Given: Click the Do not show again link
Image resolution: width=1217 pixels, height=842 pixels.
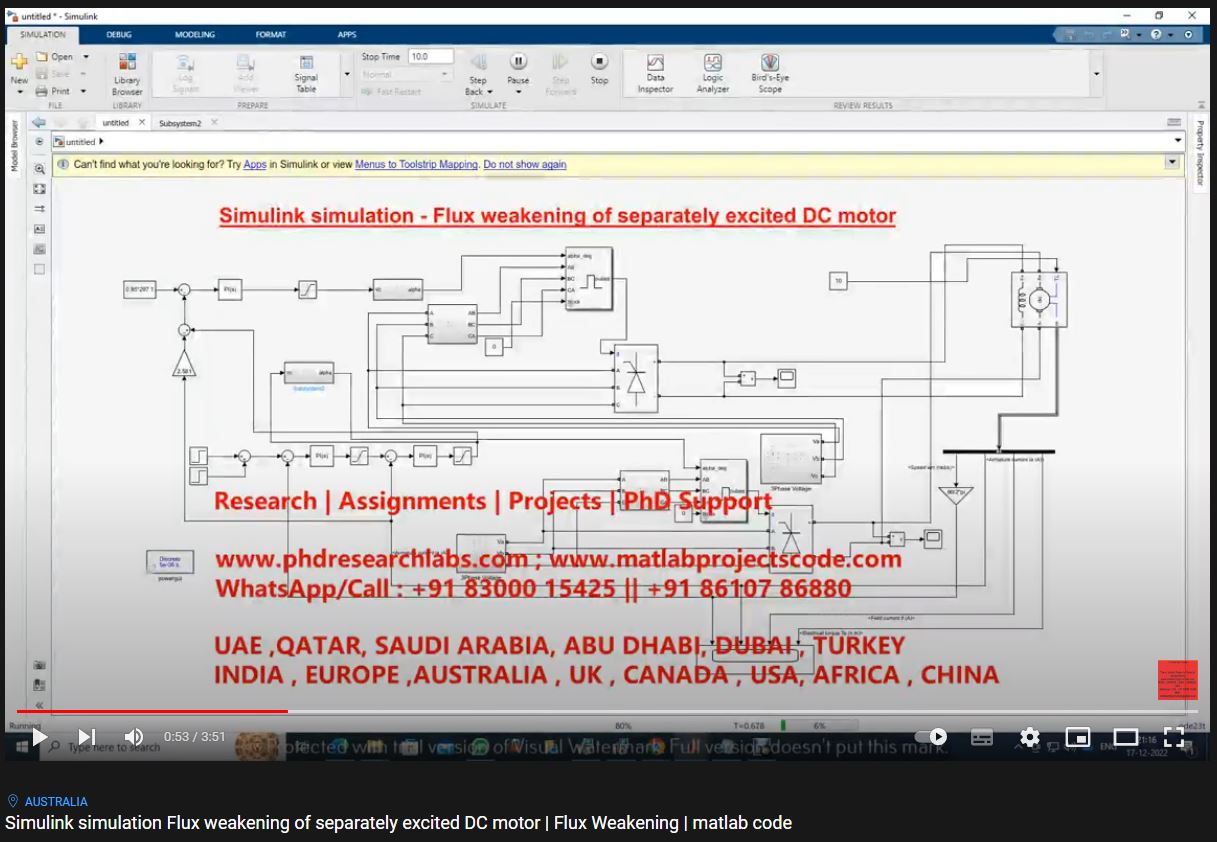Looking at the screenshot, I should point(525,164).
